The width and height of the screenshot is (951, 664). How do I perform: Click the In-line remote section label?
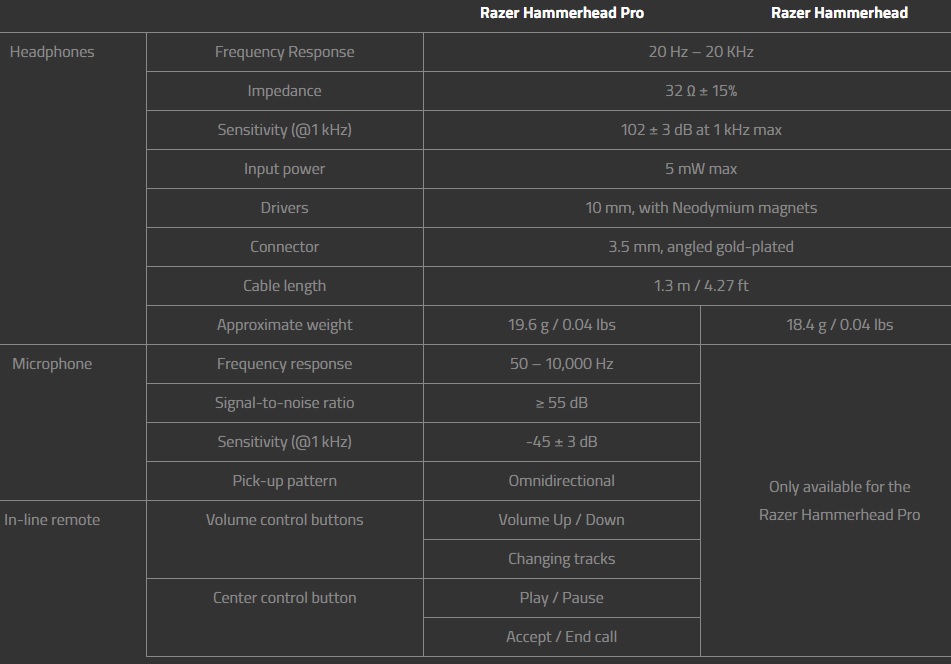52,520
